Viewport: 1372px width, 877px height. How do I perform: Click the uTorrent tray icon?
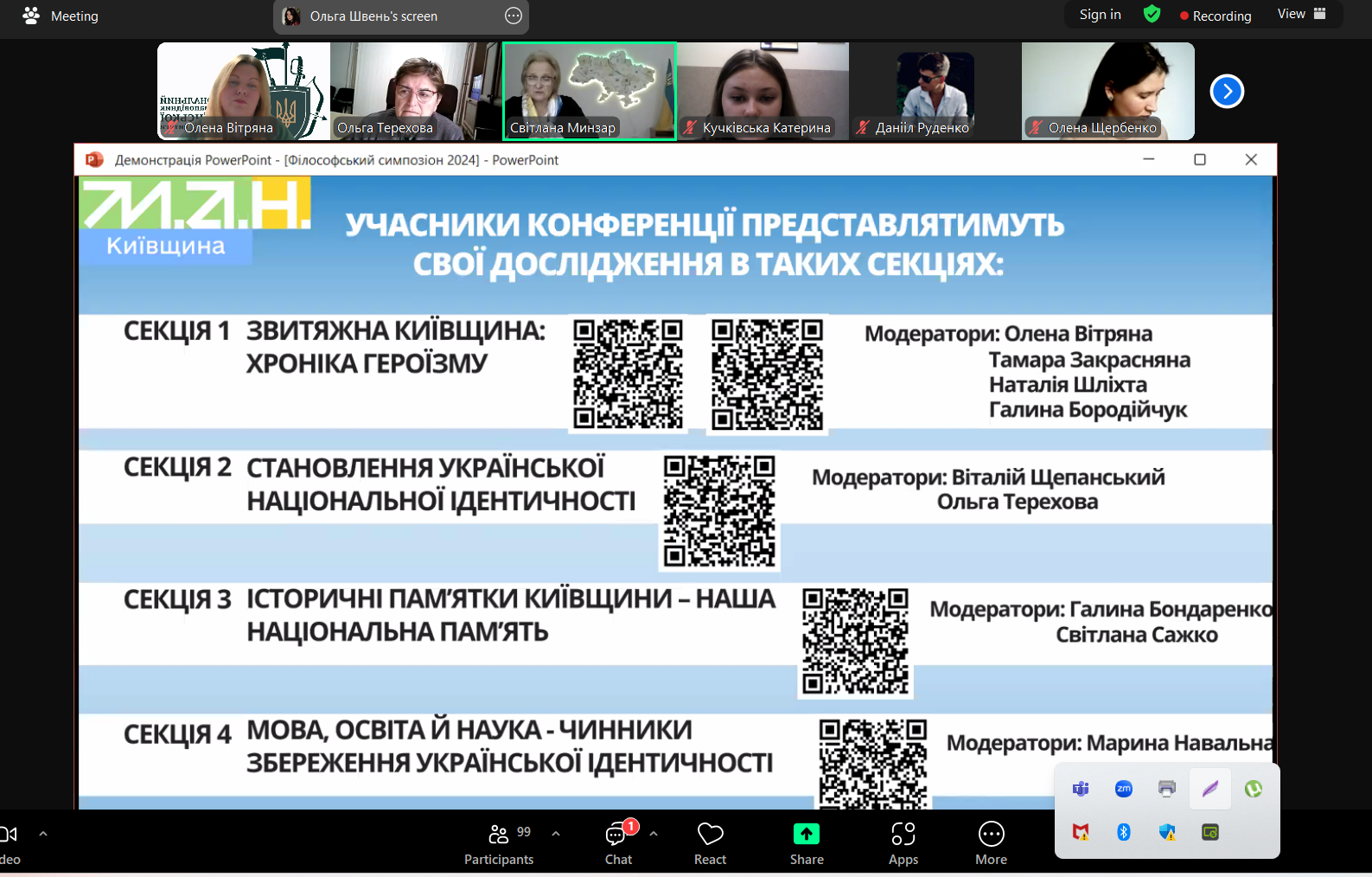tap(1254, 789)
